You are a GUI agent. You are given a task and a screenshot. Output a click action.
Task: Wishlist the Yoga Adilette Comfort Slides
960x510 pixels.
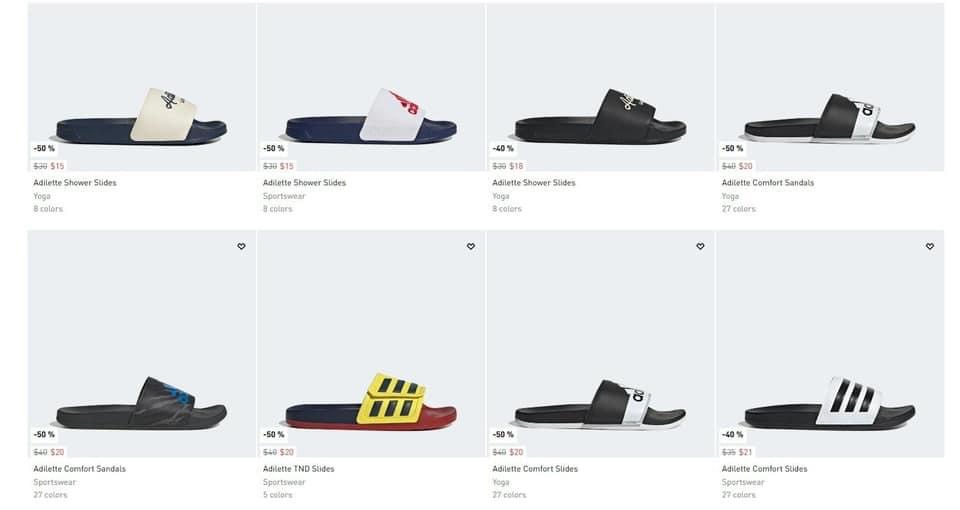pyautogui.click(x=700, y=246)
